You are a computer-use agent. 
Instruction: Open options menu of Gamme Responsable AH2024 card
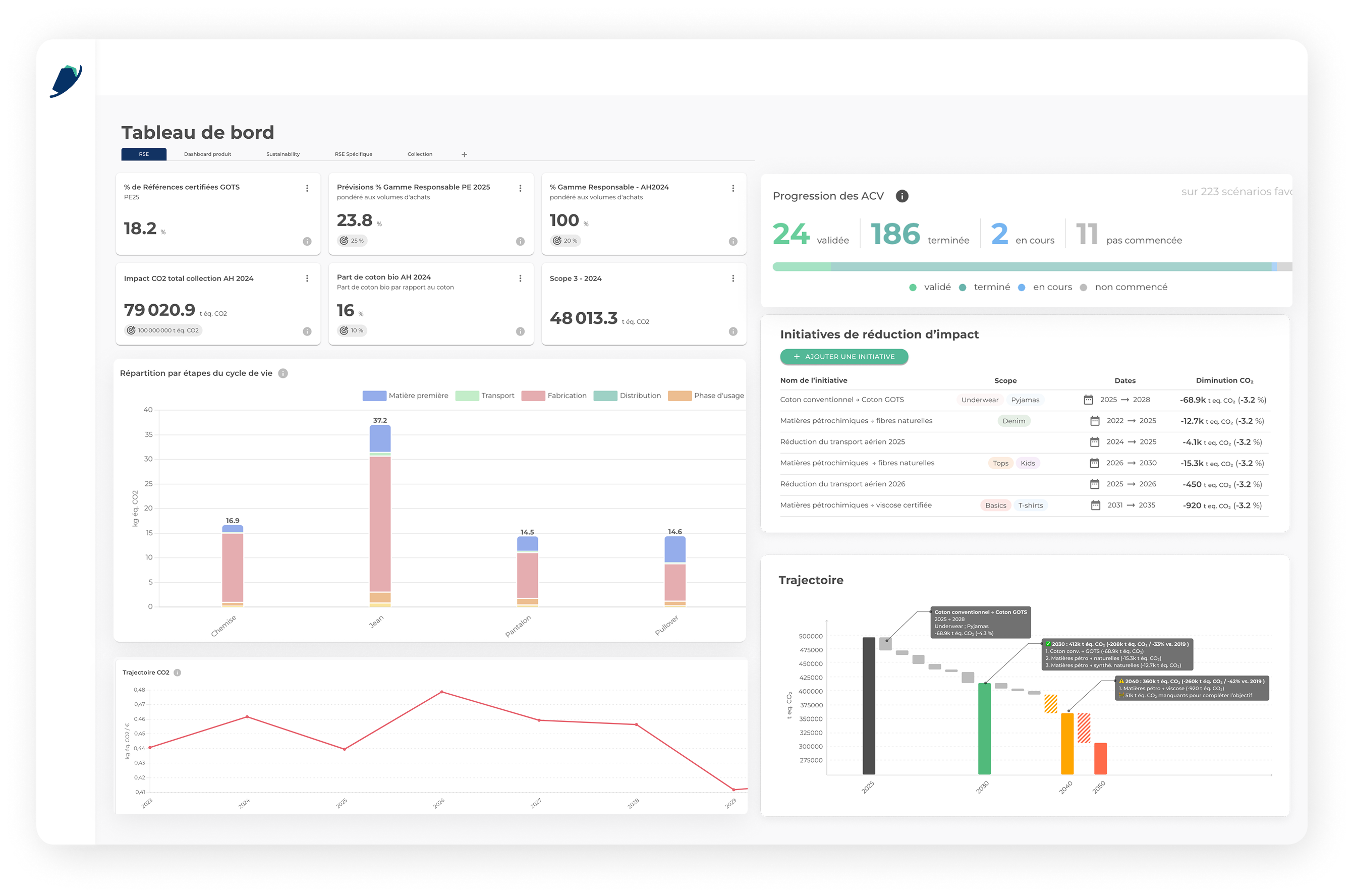click(x=734, y=189)
